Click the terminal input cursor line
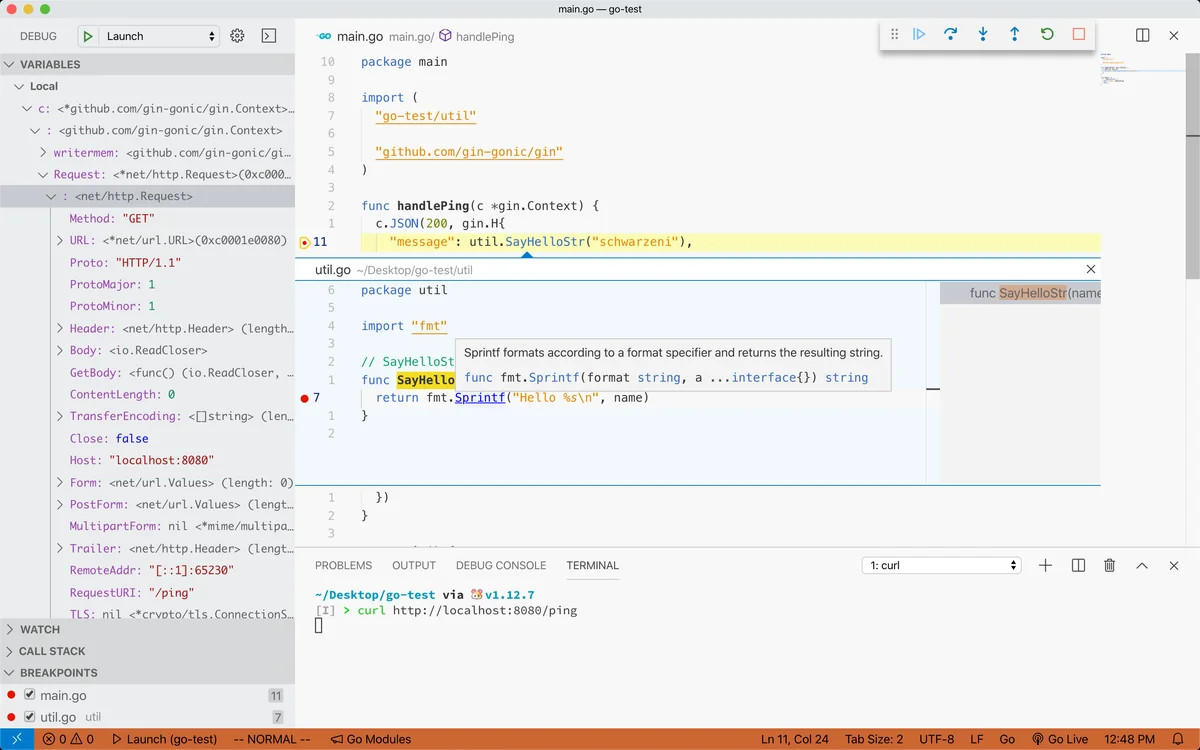Screen dimensions: 1200x750 pyautogui.click(x=319, y=626)
